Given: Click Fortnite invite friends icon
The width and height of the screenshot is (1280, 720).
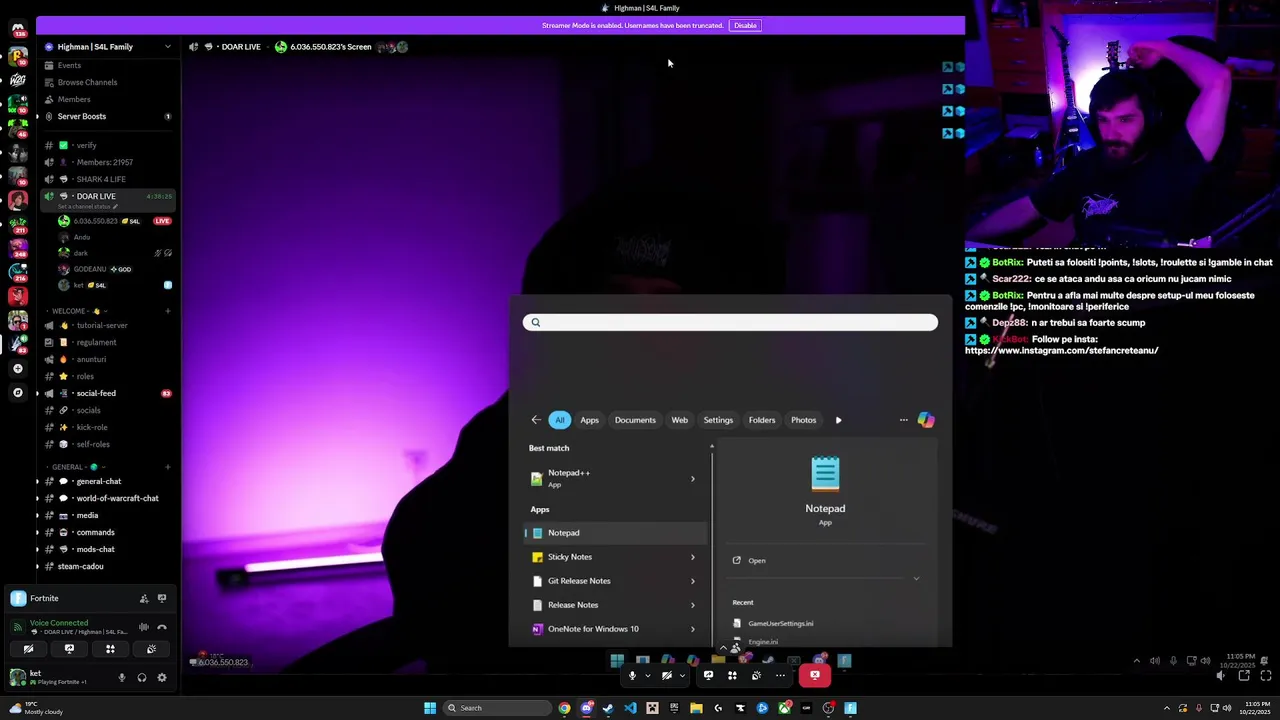Looking at the screenshot, I should (x=144, y=598).
